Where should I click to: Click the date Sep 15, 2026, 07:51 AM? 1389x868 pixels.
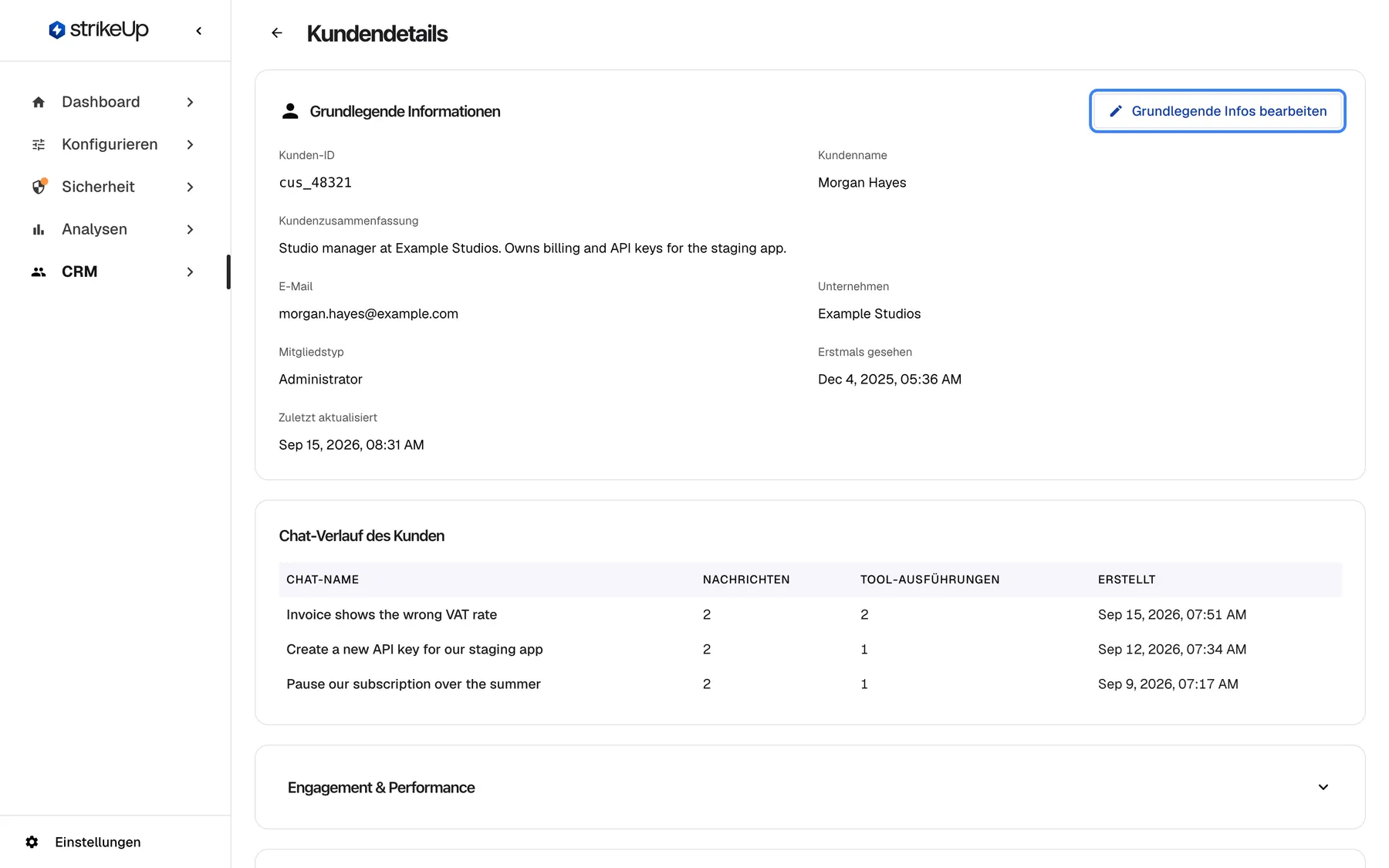click(x=1172, y=615)
